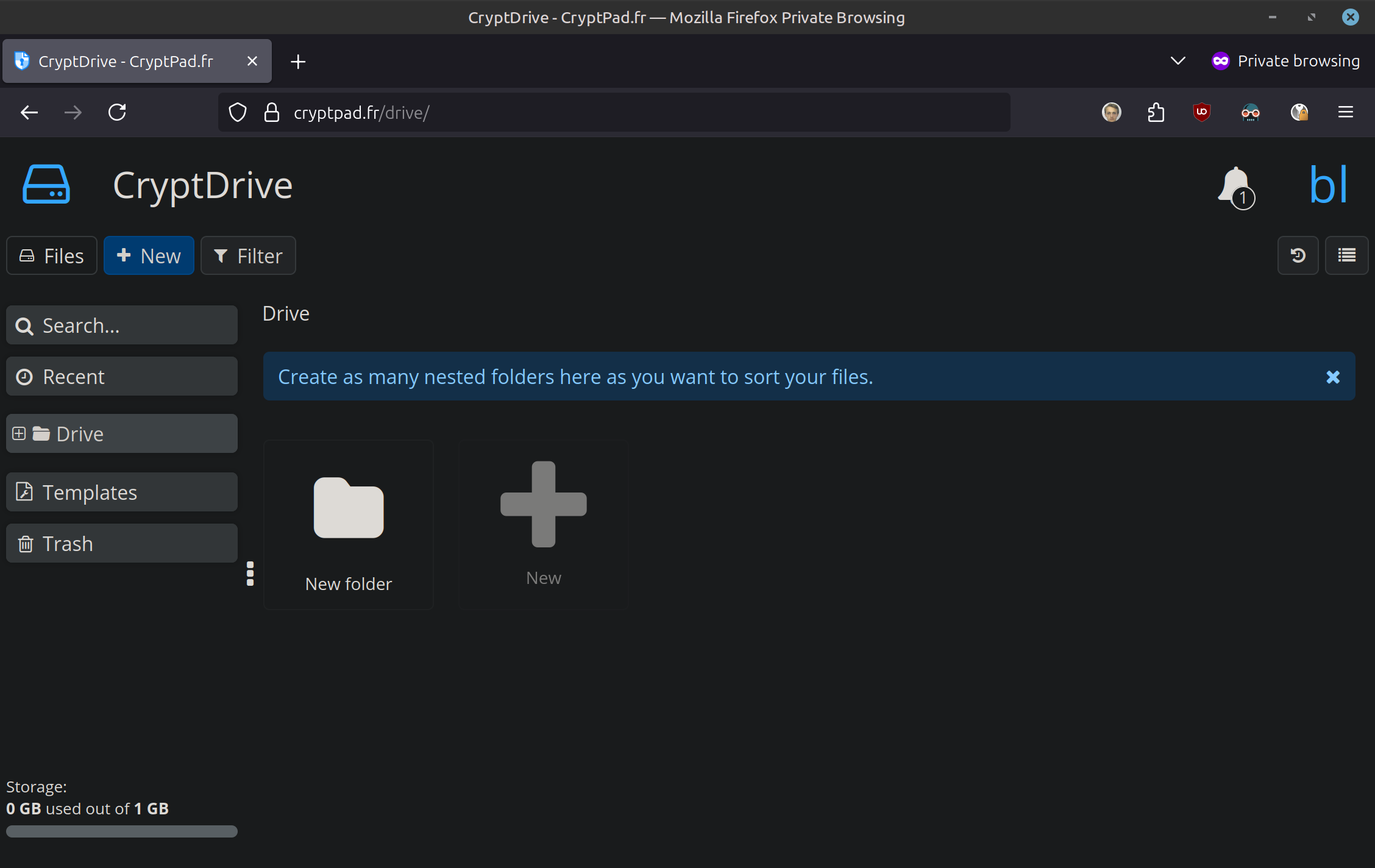Click the large New plus tile
This screenshot has width=1375, height=868.
tap(543, 524)
